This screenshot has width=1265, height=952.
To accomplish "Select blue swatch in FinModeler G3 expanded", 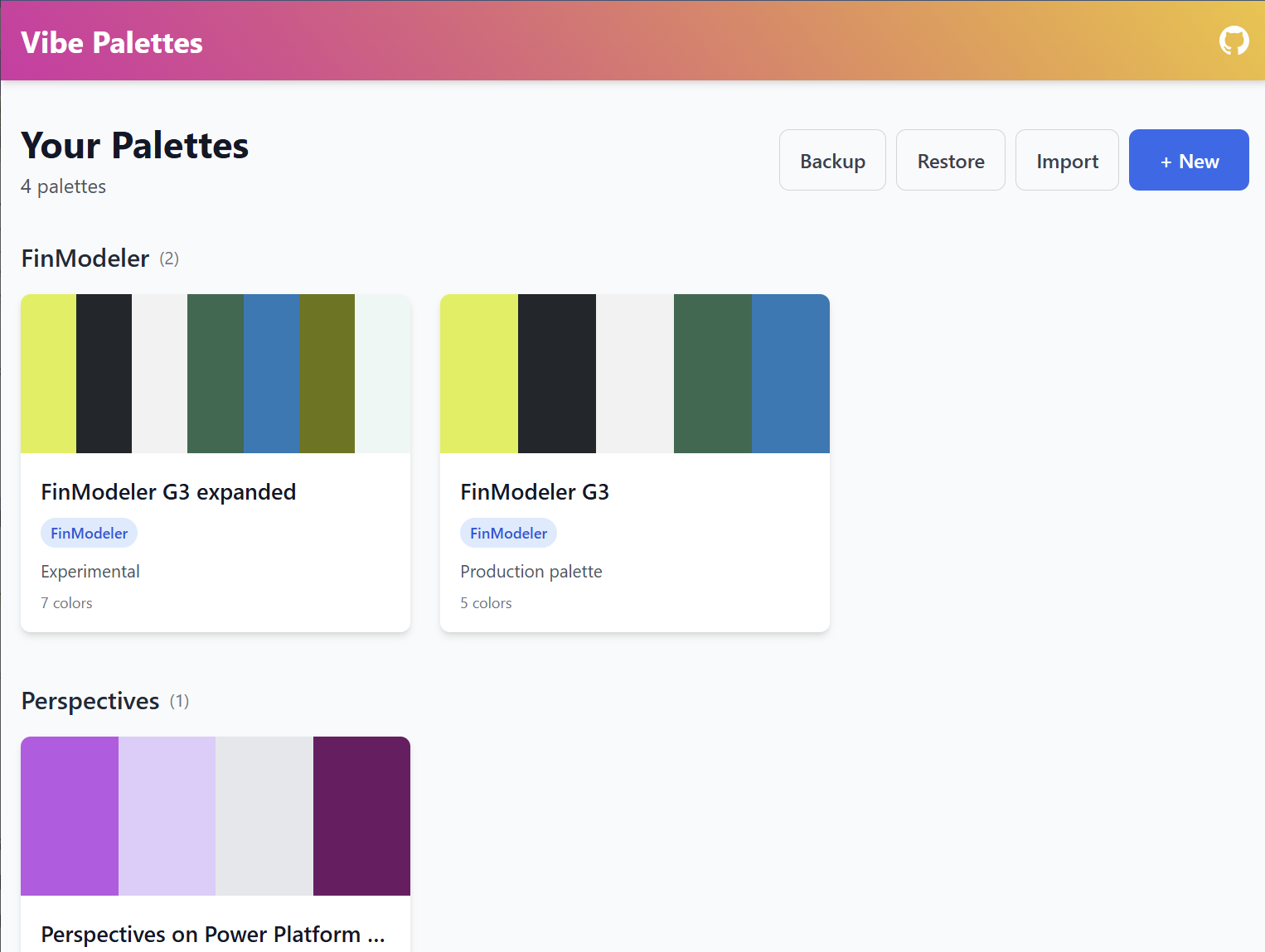I will pyautogui.click(x=271, y=374).
